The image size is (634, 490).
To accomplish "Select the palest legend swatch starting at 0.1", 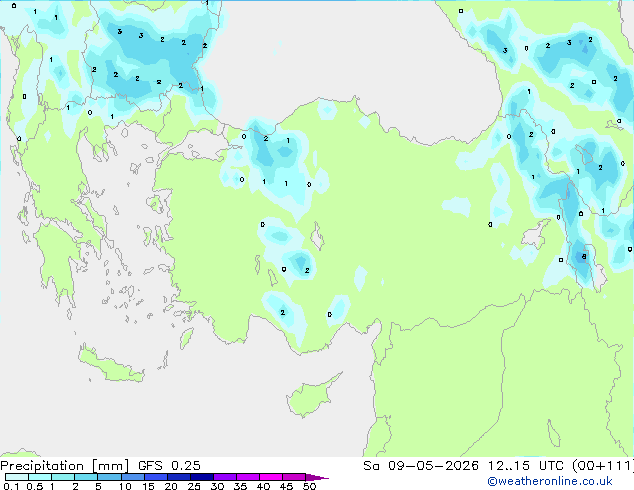I will click(17, 477).
